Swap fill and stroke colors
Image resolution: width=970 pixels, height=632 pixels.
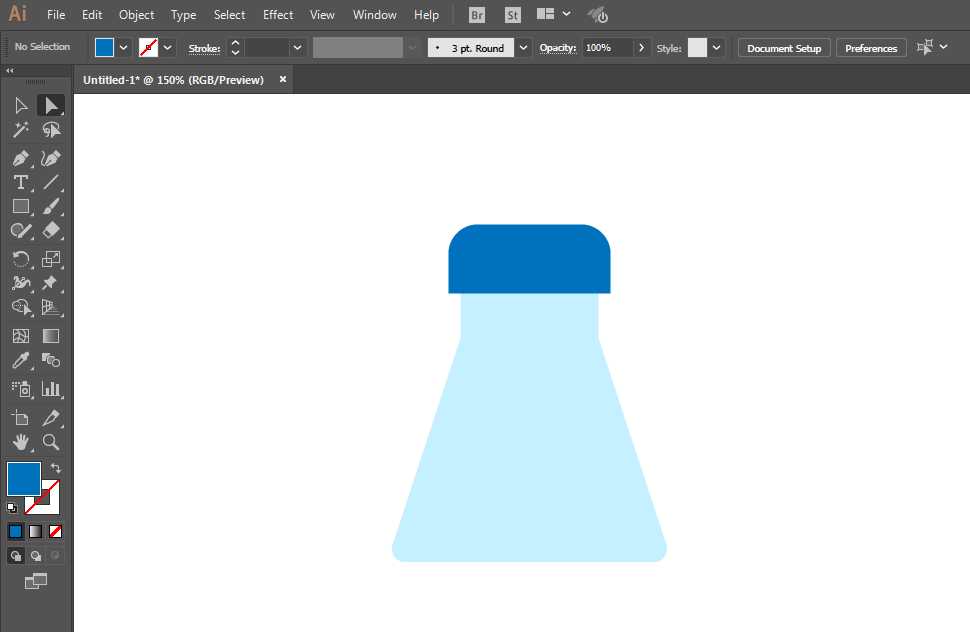[x=56, y=468]
